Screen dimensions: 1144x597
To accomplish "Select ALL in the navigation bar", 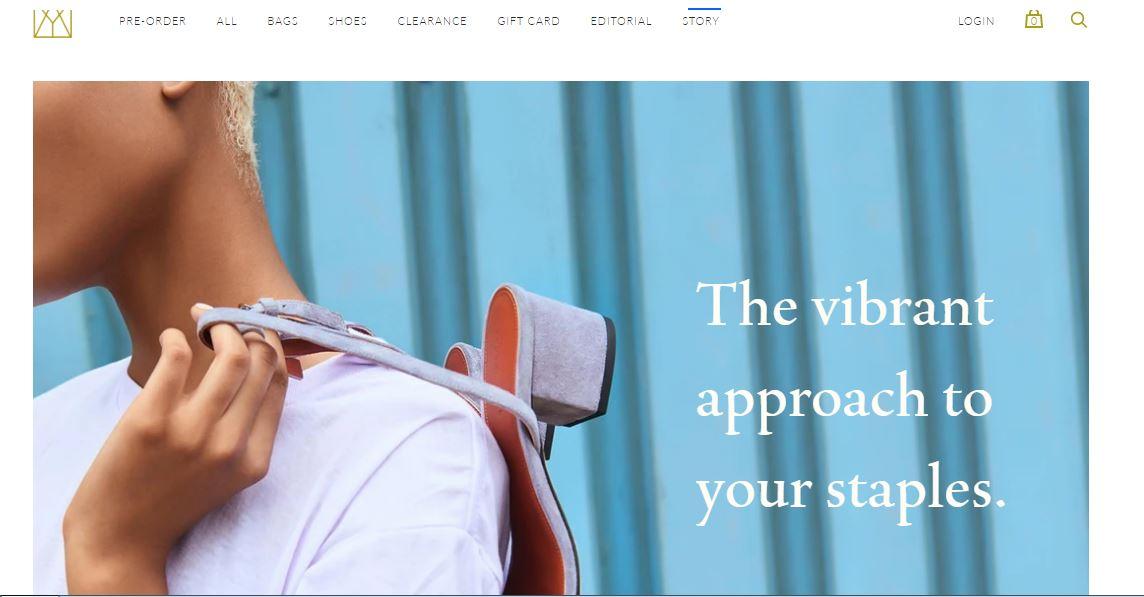I will click(227, 21).
